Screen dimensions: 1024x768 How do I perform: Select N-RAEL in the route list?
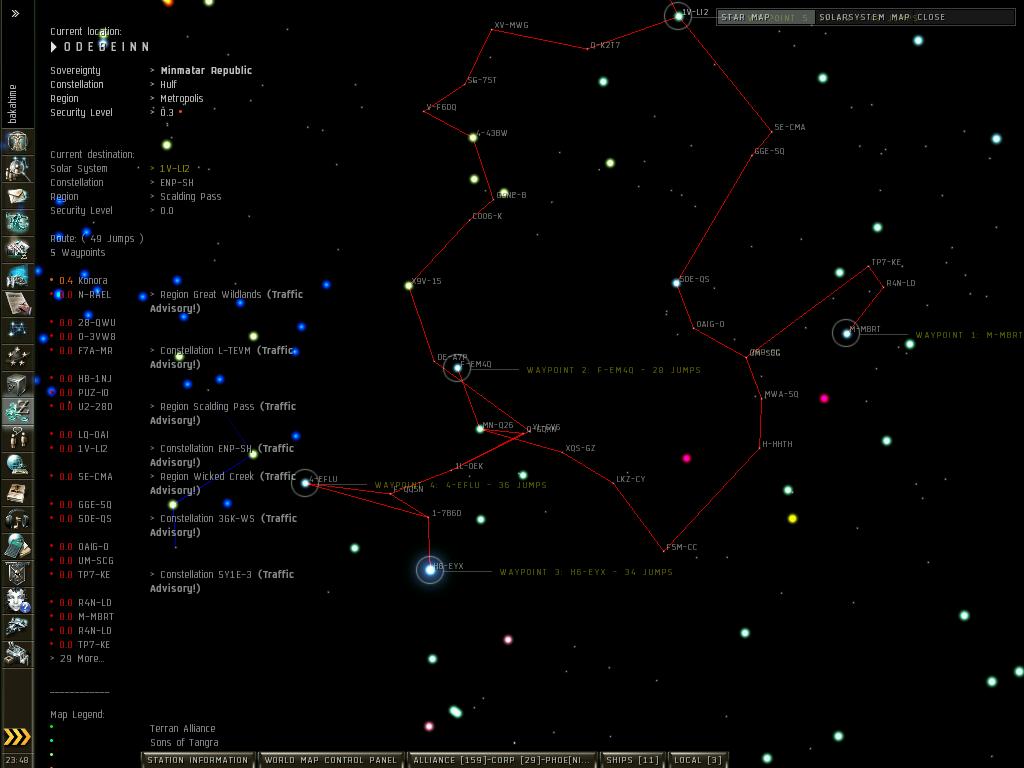(x=95, y=295)
